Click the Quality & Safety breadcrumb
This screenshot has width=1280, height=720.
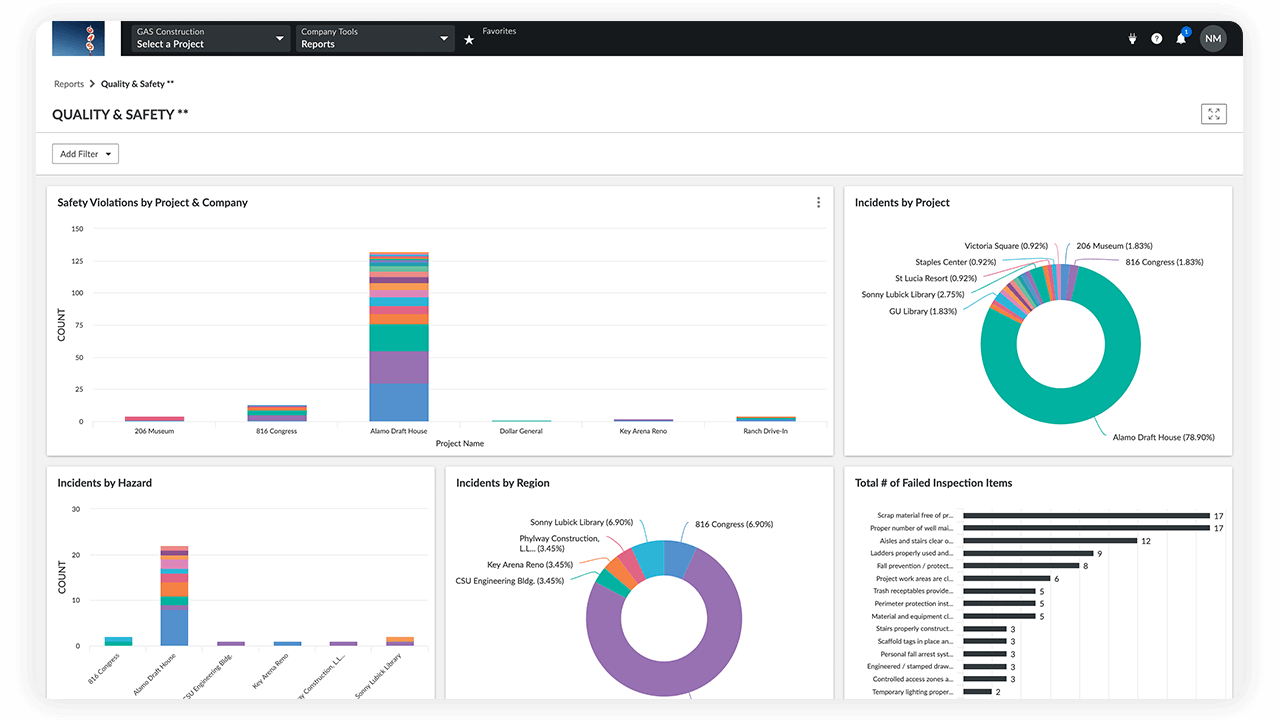pyautogui.click(x=137, y=84)
